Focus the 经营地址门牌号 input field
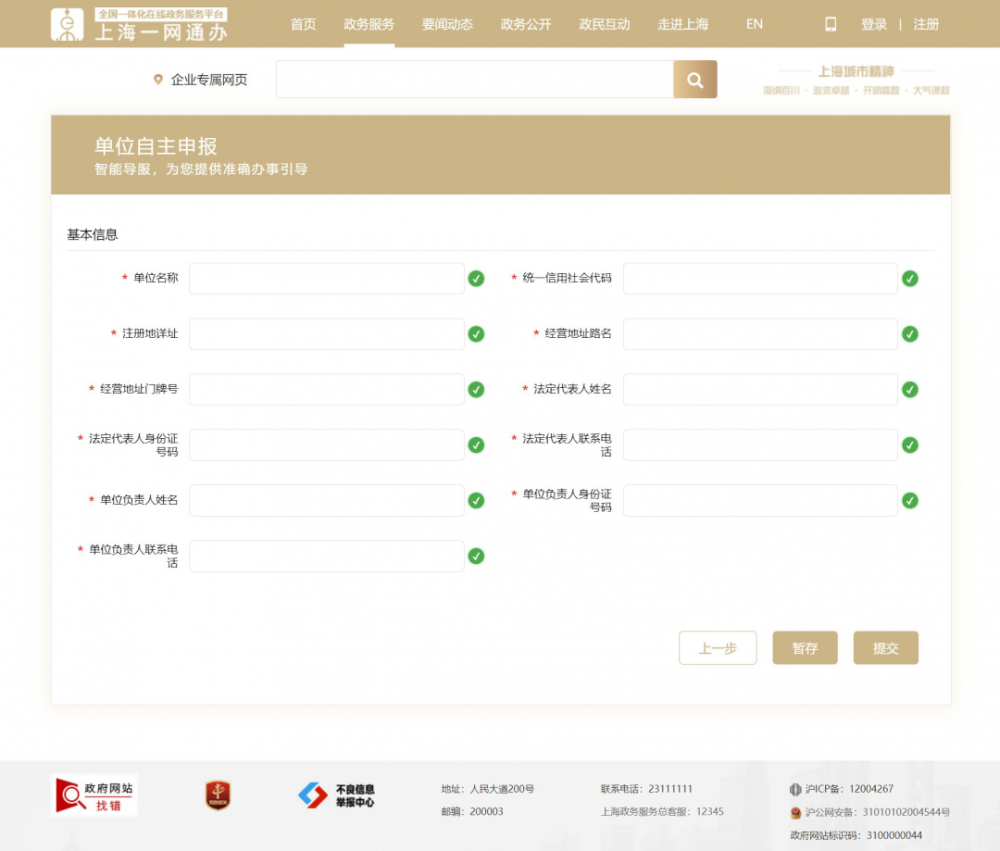The image size is (1000, 851). tap(327, 390)
